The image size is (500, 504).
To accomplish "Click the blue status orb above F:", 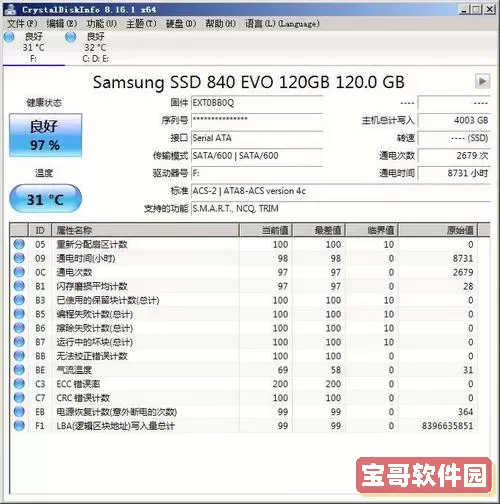I will [x=9, y=37].
